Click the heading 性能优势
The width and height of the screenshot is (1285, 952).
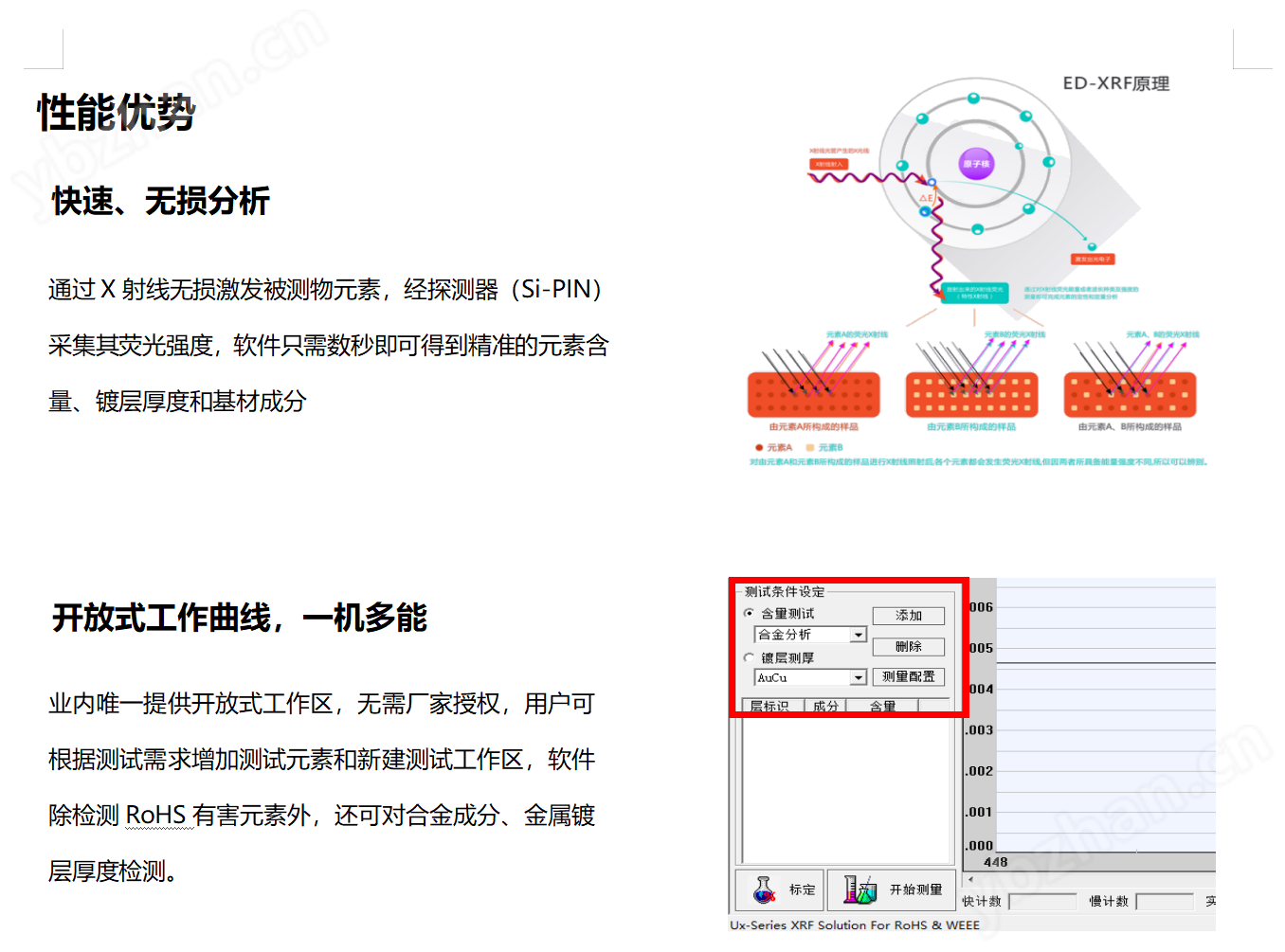[117, 113]
